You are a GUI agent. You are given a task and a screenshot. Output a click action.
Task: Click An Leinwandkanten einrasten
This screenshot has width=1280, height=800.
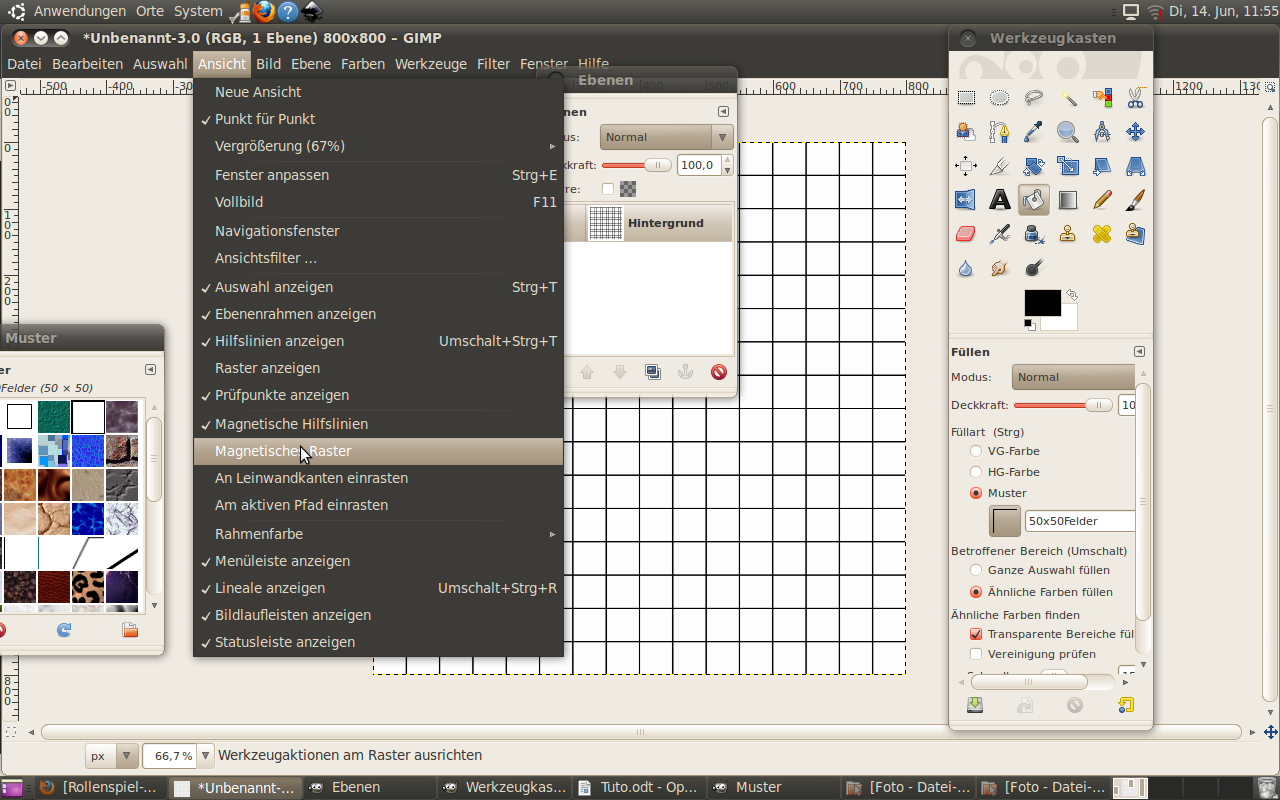click(378, 478)
